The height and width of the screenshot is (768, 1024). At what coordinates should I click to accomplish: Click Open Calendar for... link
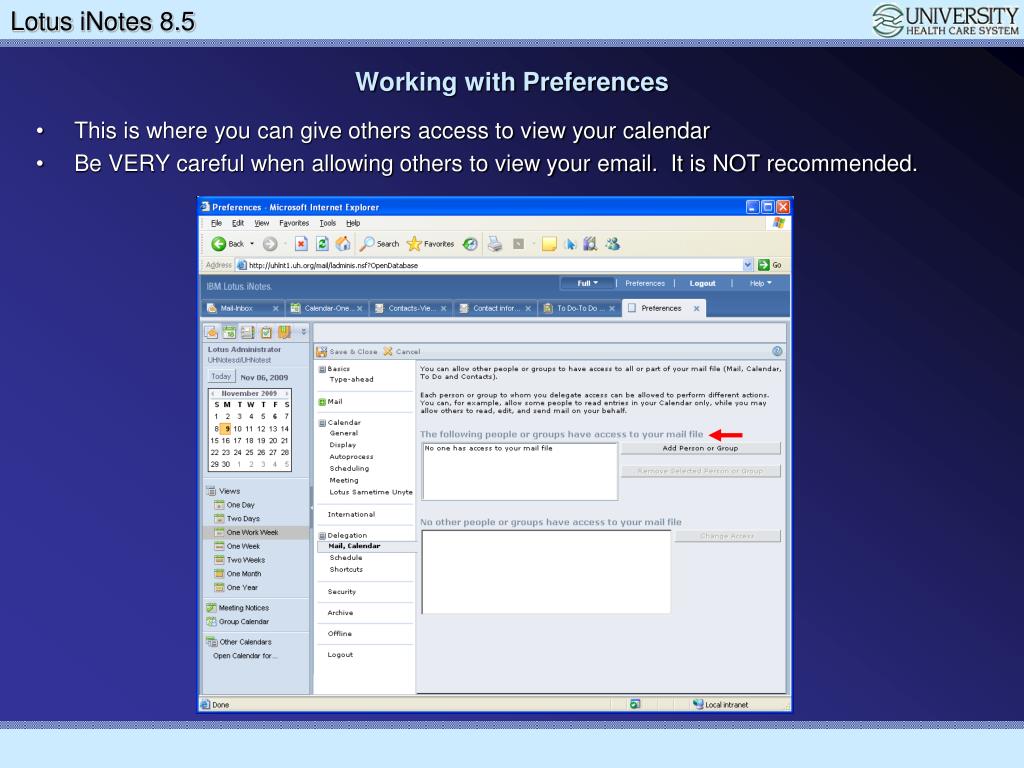point(246,656)
